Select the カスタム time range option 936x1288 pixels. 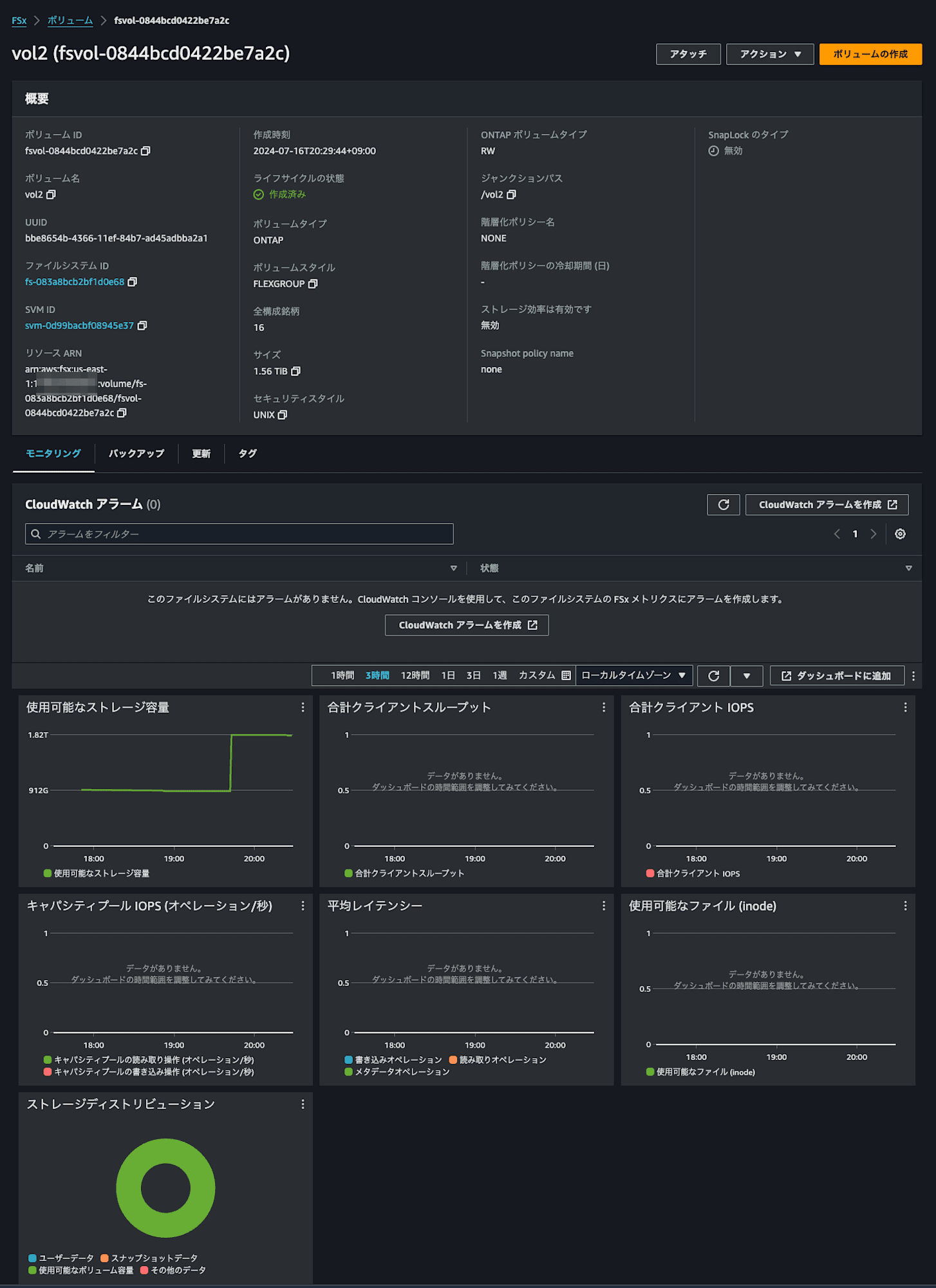tap(537, 676)
